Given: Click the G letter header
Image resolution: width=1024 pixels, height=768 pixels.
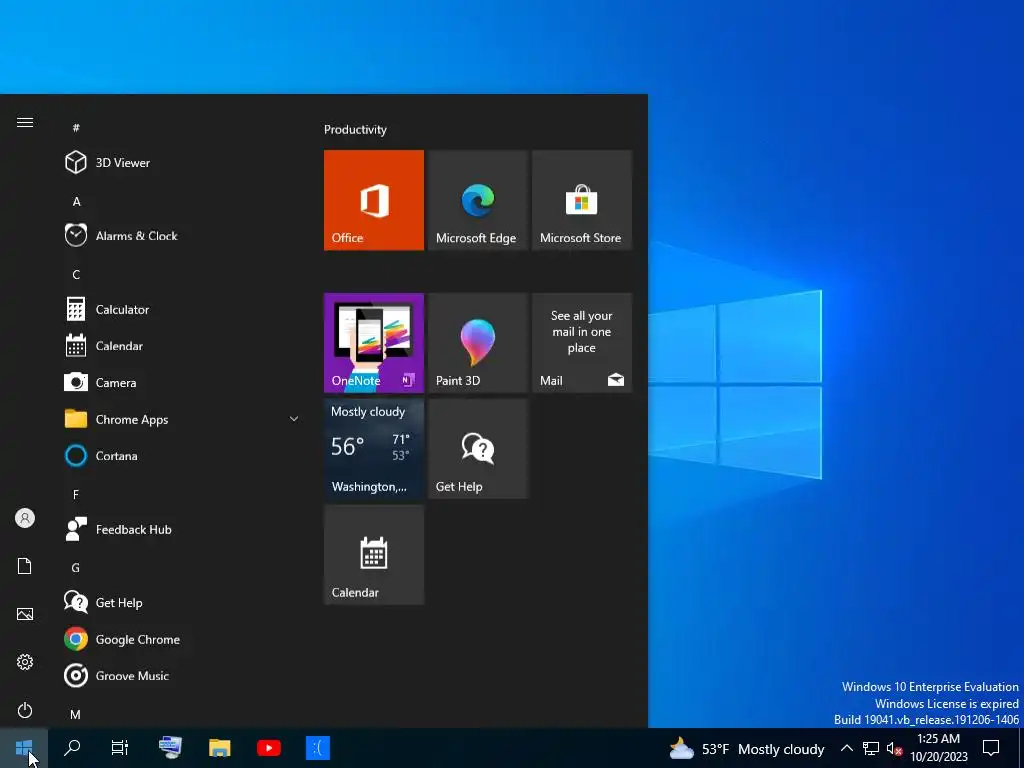Looking at the screenshot, I should [x=76, y=568].
